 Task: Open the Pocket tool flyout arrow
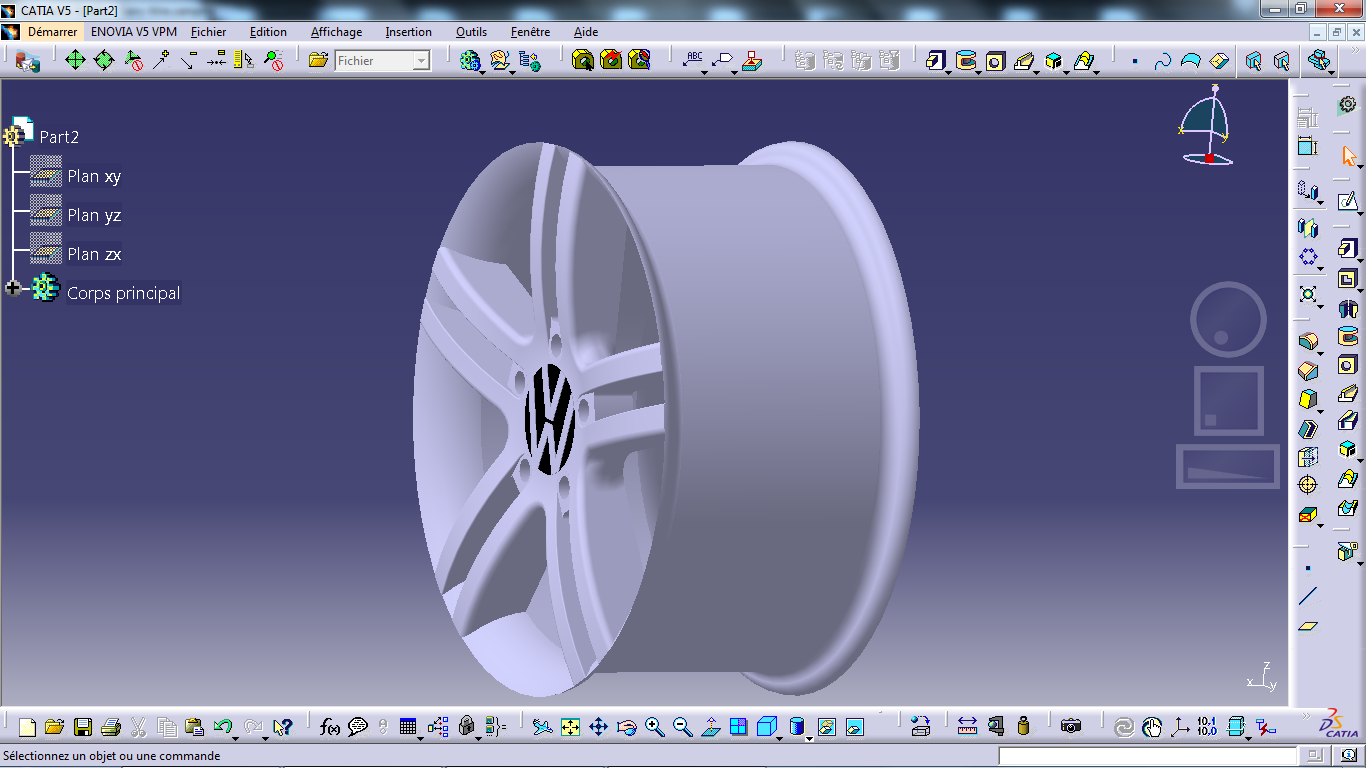coord(977,72)
